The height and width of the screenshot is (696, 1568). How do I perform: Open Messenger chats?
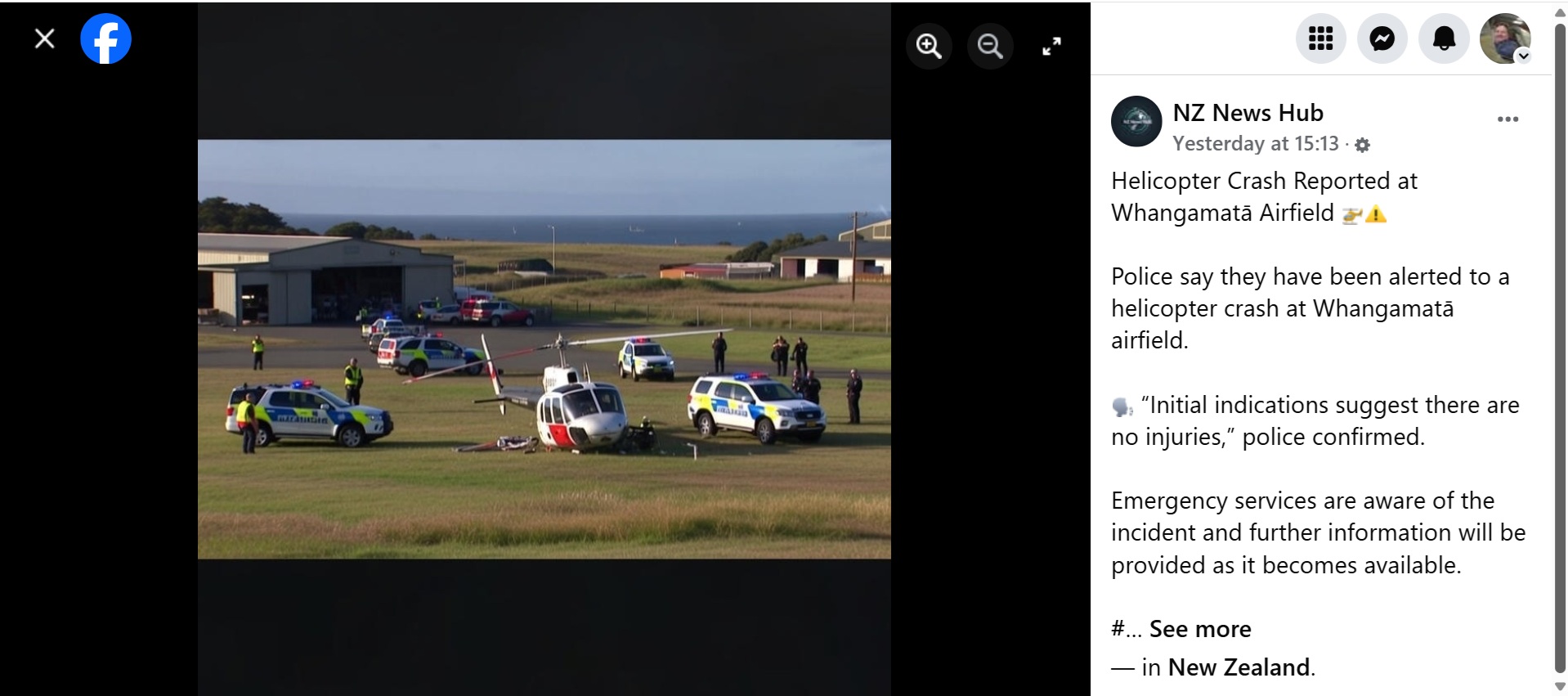(1382, 38)
